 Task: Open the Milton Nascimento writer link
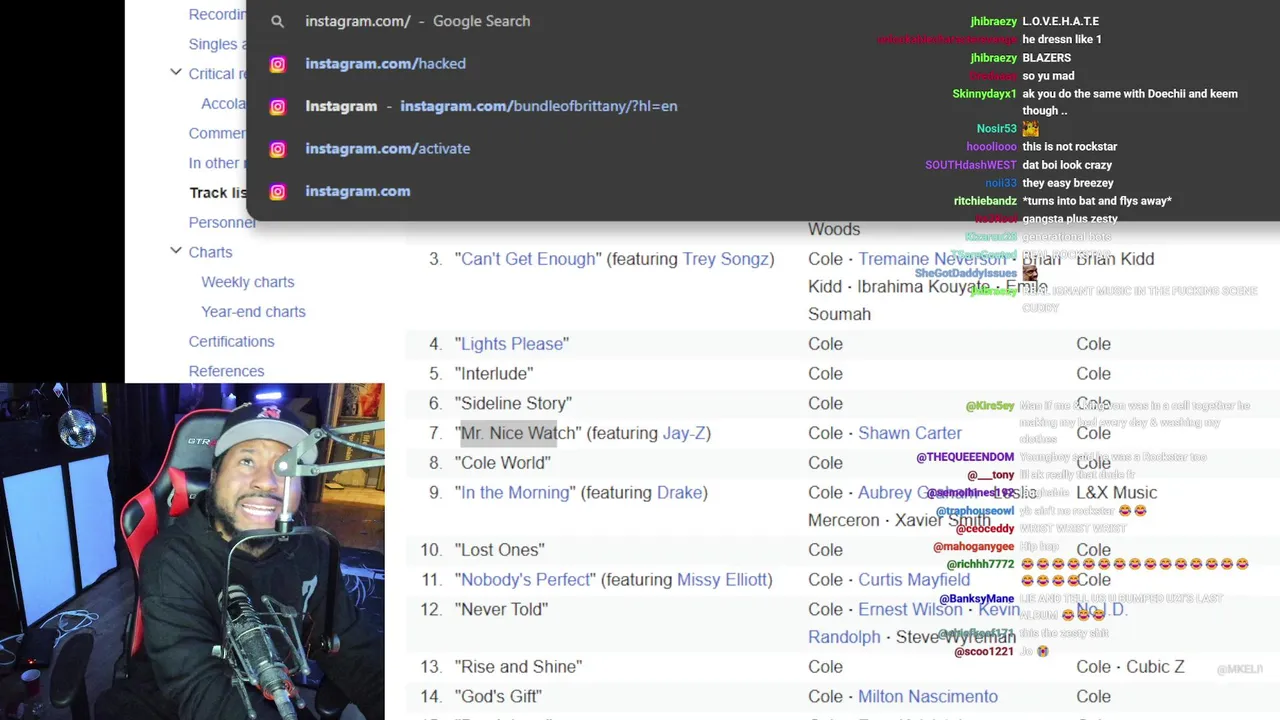click(928, 696)
